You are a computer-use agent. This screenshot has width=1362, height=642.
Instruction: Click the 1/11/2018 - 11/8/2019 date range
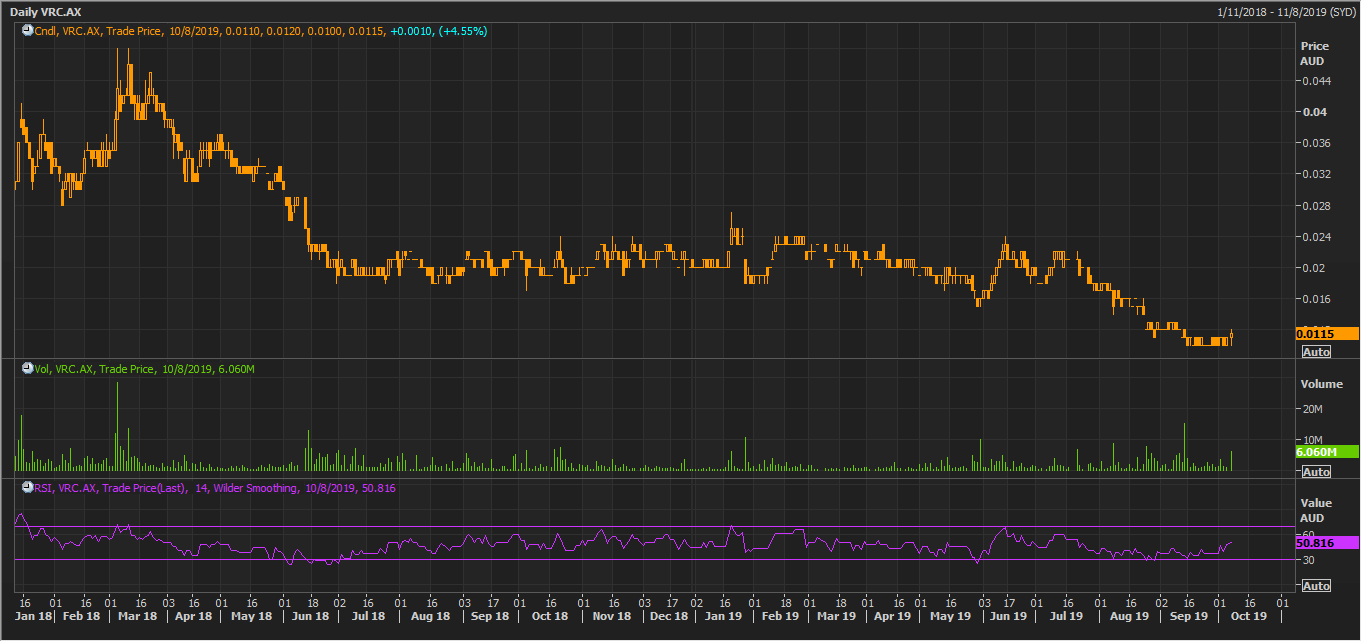(x=1286, y=11)
